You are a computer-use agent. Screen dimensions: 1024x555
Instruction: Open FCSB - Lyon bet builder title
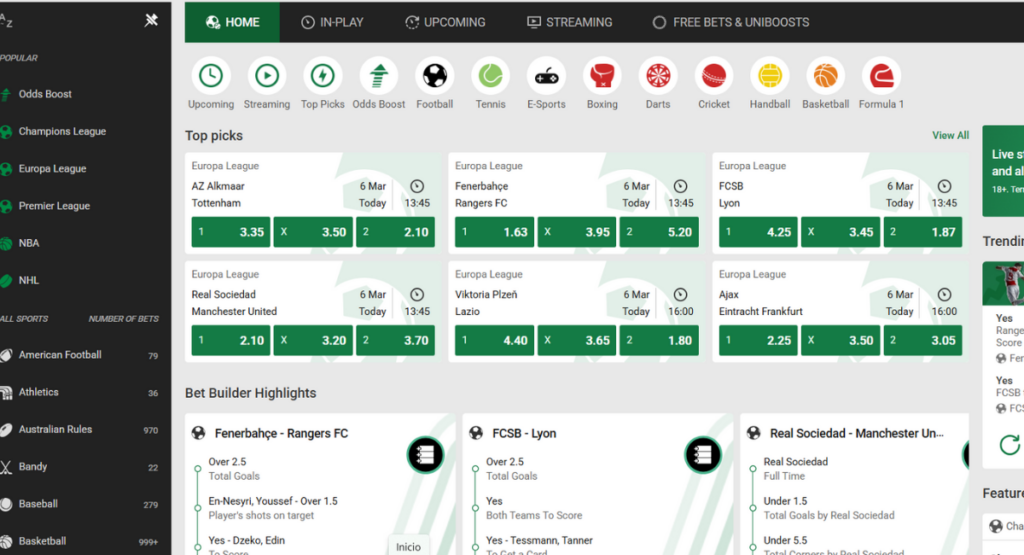point(524,434)
